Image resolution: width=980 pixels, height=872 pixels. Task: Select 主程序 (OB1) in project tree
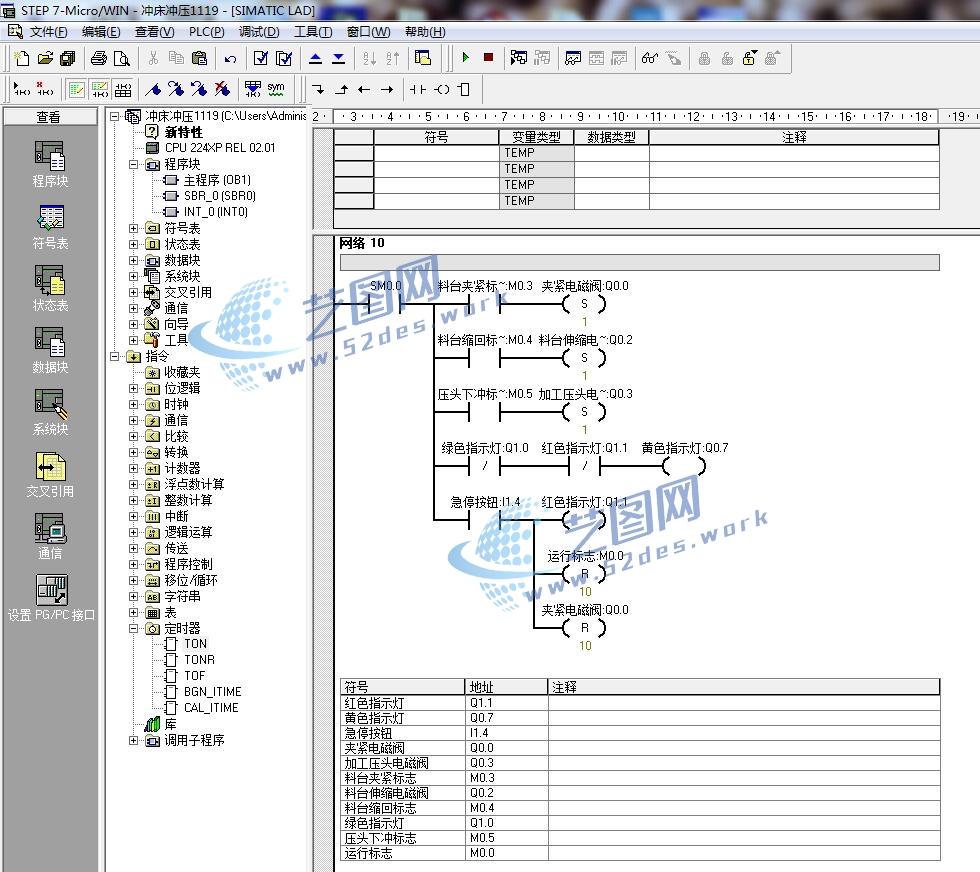(x=208, y=180)
